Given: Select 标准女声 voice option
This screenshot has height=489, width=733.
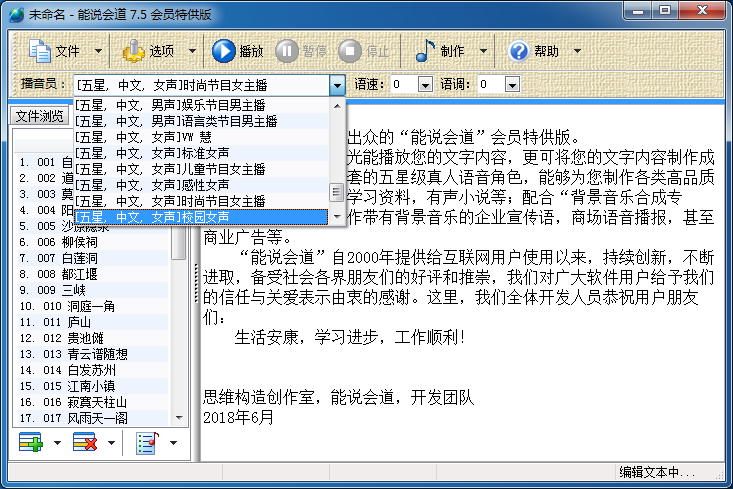Looking at the screenshot, I should pos(201,153).
